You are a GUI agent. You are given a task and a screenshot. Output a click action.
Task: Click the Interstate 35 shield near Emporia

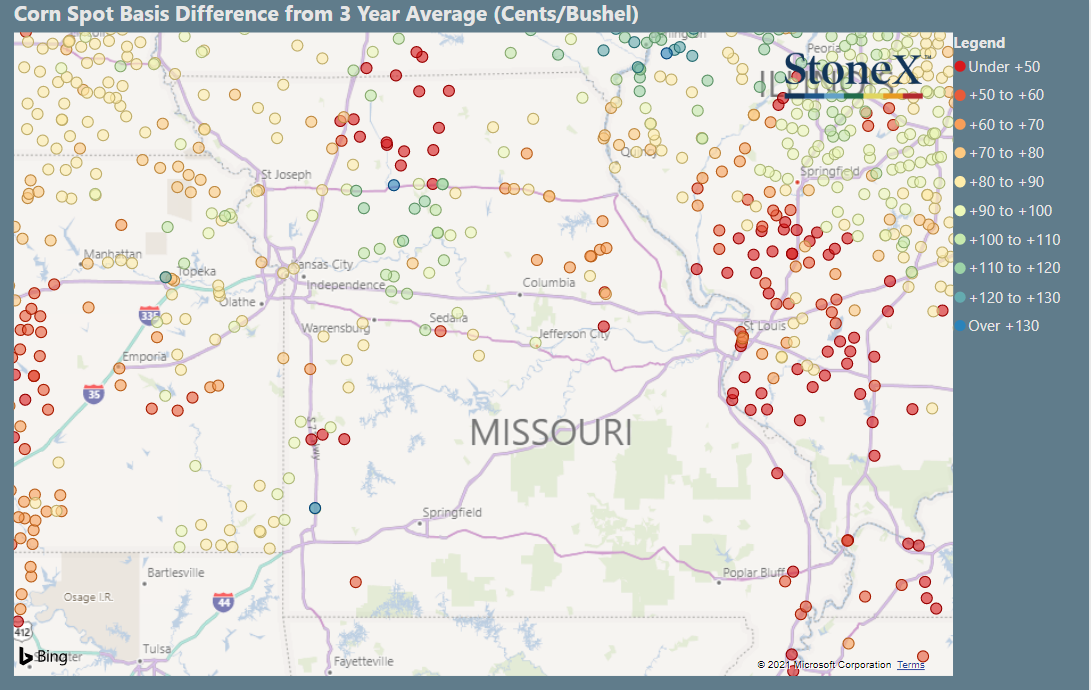point(93,394)
